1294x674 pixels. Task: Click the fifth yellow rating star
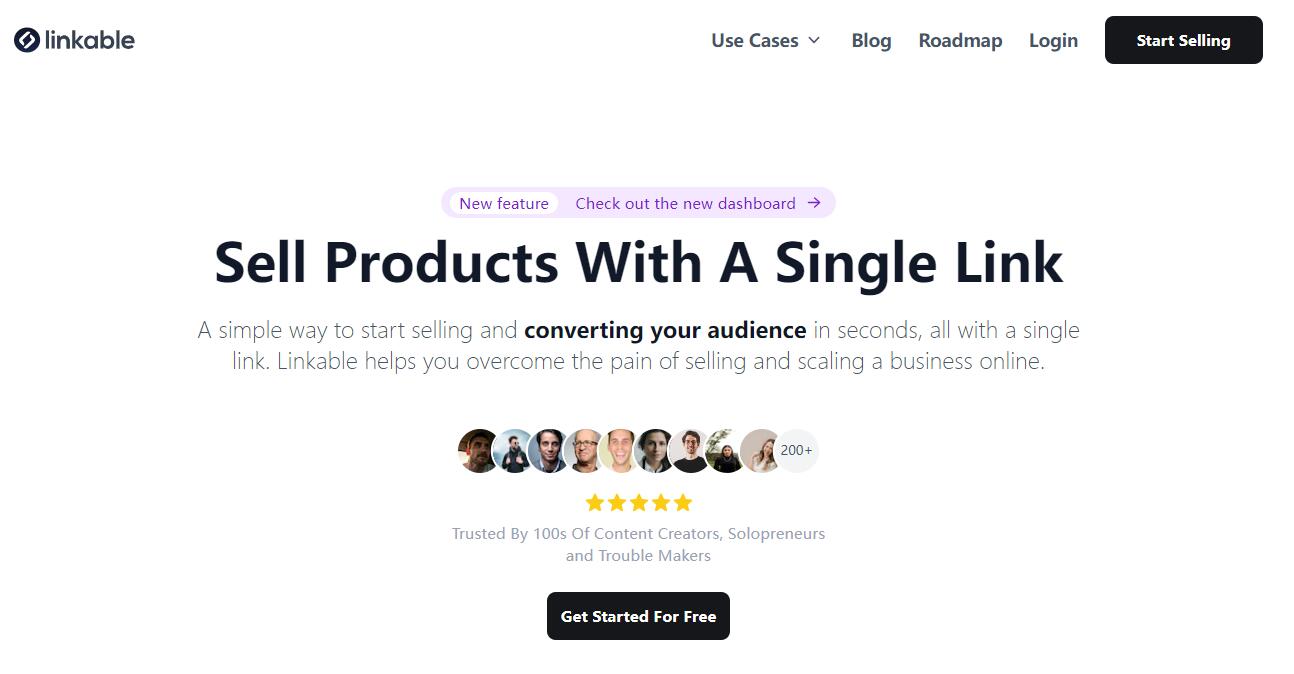click(681, 501)
